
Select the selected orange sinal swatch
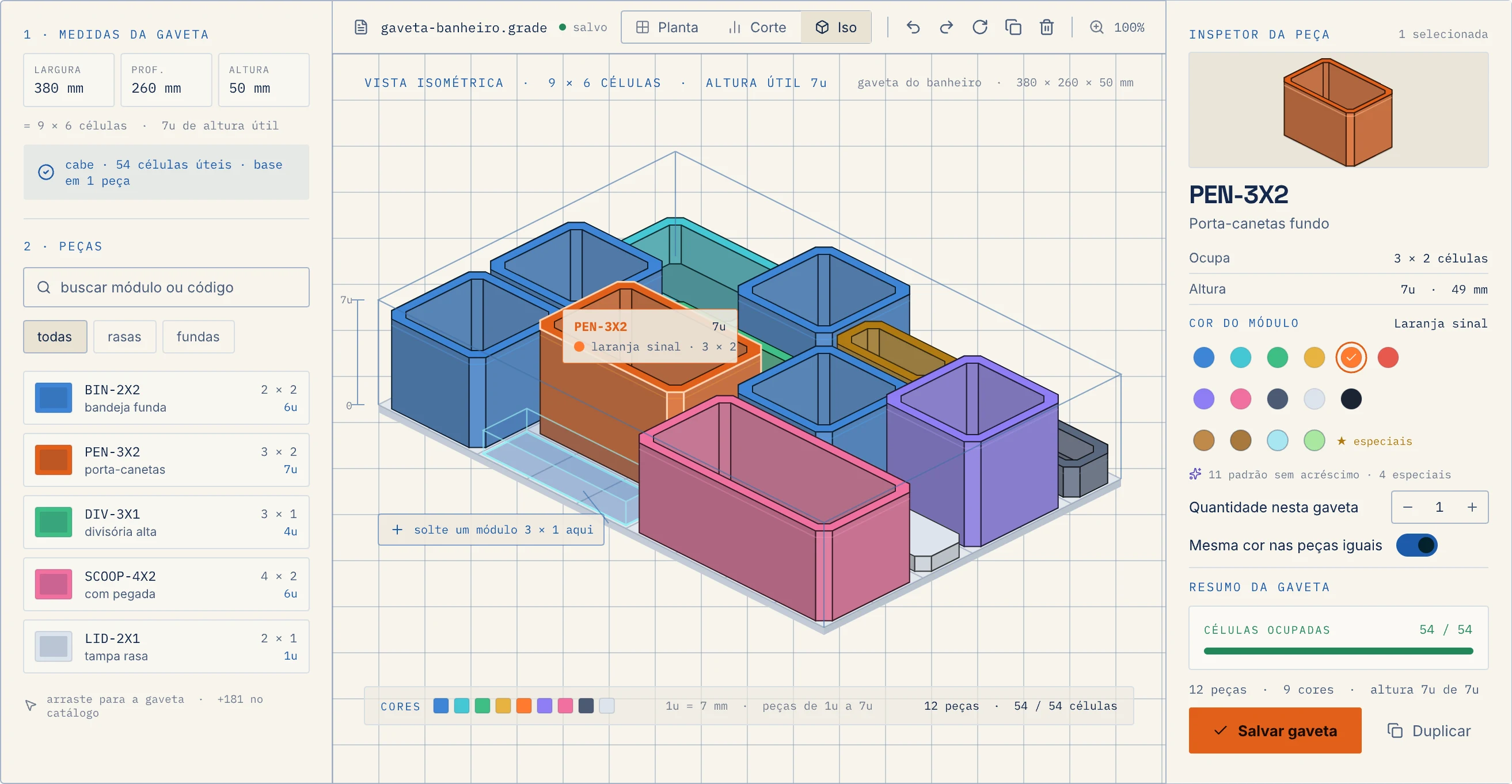pyautogui.click(x=1351, y=358)
